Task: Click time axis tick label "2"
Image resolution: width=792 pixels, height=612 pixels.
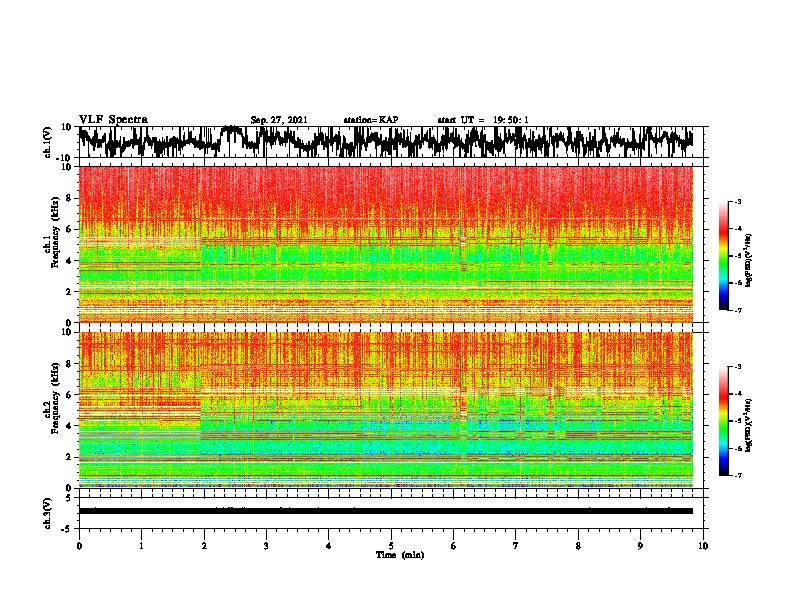Action: (x=204, y=546)
